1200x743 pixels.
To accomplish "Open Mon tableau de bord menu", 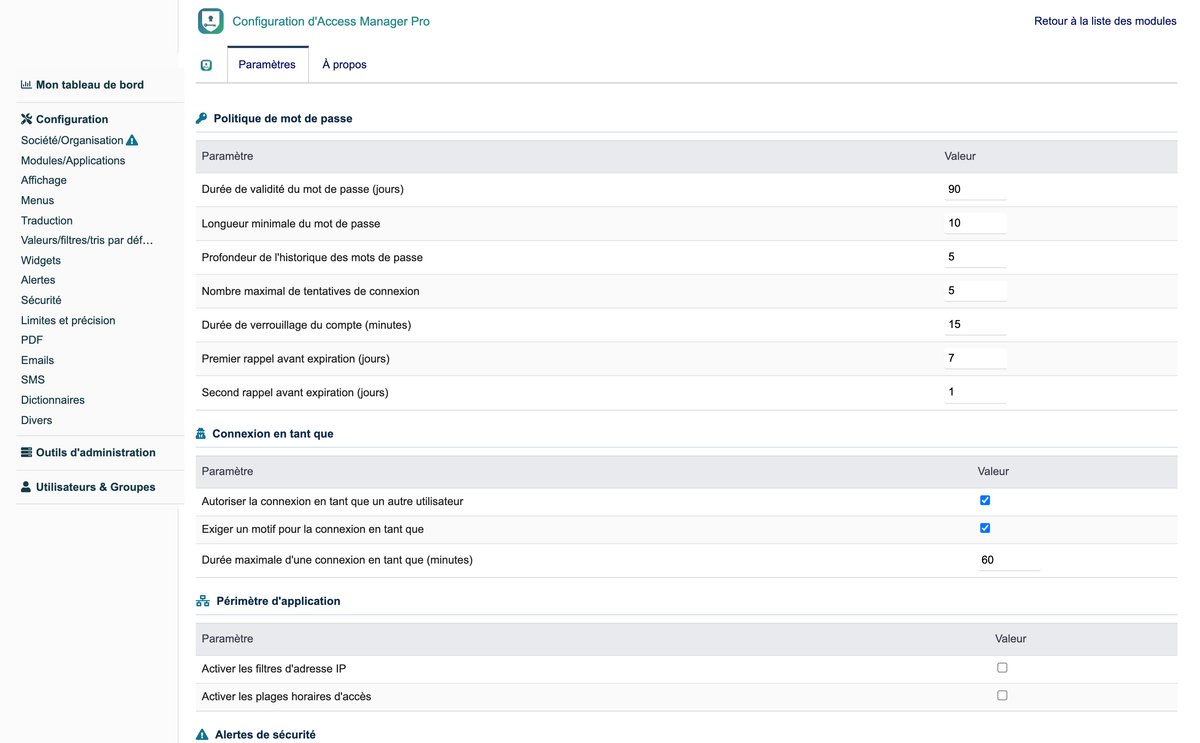I will pos(90,85).
